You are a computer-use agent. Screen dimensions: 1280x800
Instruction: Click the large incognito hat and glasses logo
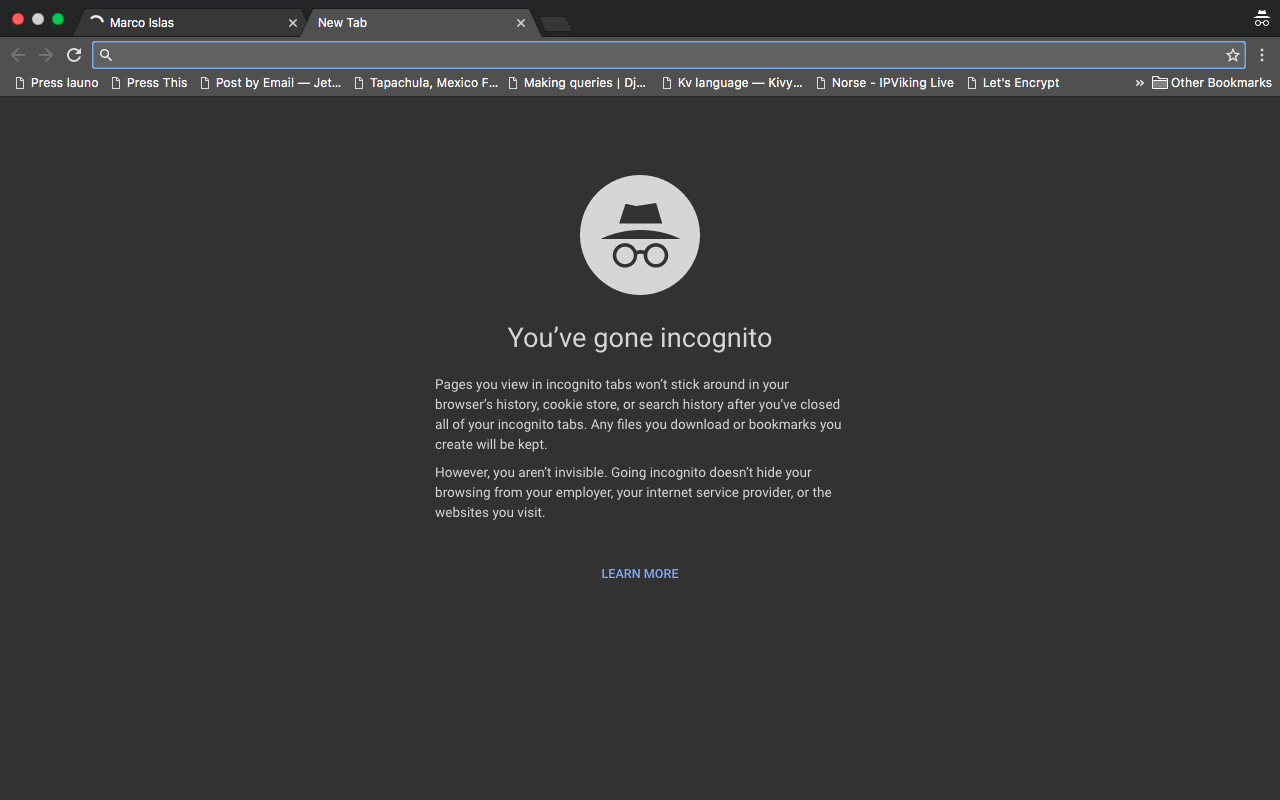tap(640, 235)
